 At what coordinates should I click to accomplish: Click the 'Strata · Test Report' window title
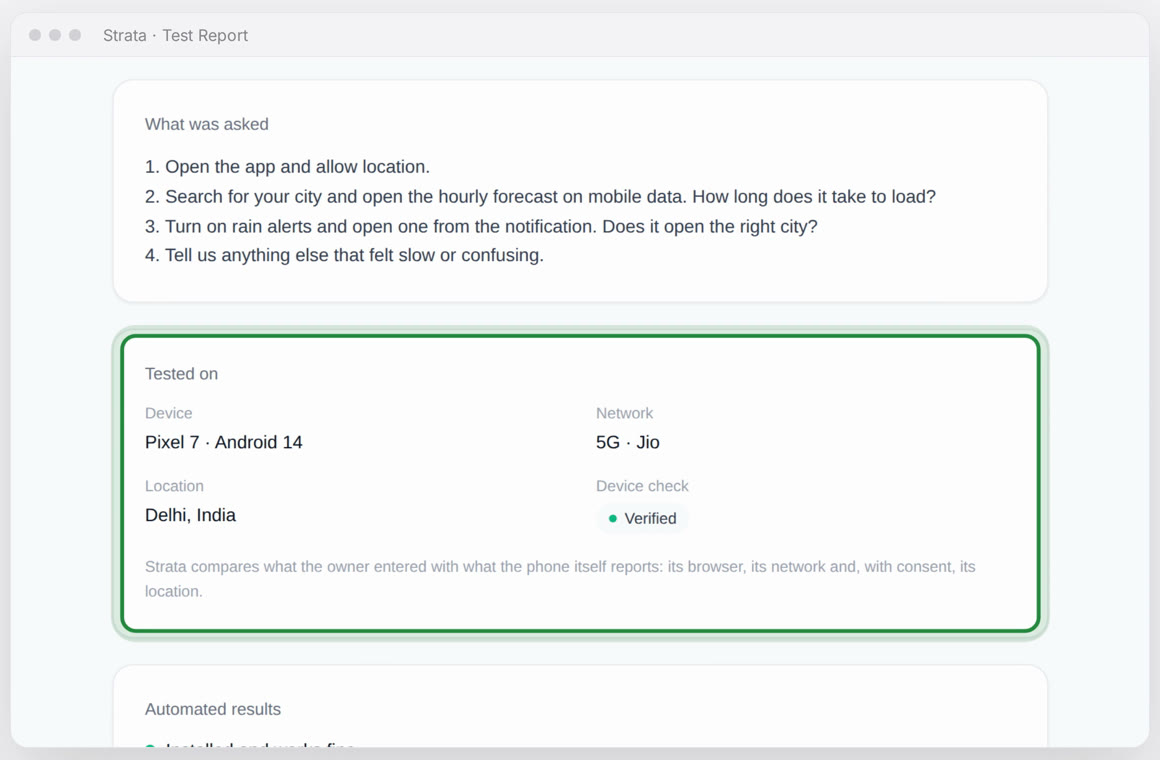click(175, 36)
